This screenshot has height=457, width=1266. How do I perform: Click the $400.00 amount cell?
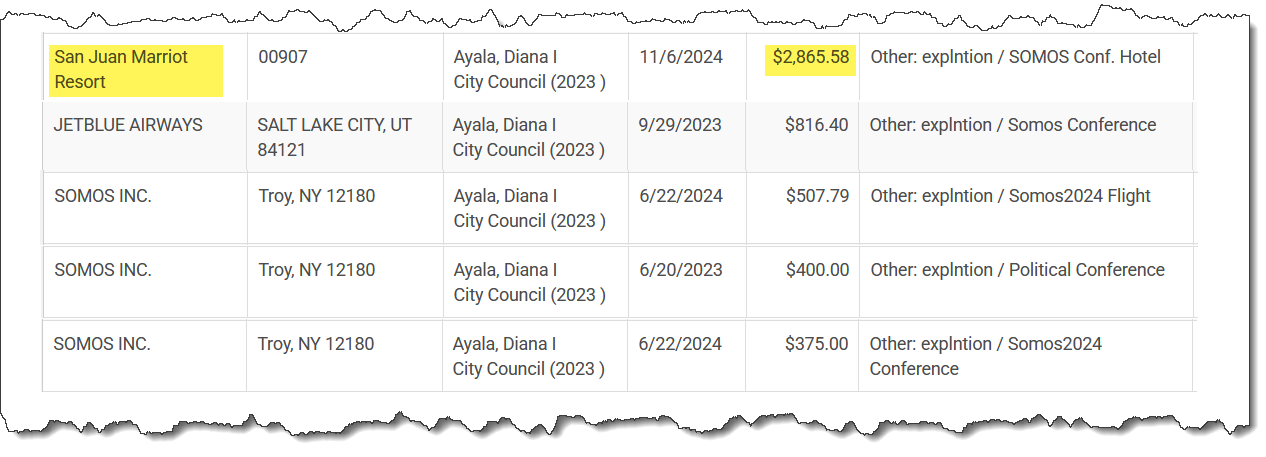pyautogui.click(x=817, y=270)
